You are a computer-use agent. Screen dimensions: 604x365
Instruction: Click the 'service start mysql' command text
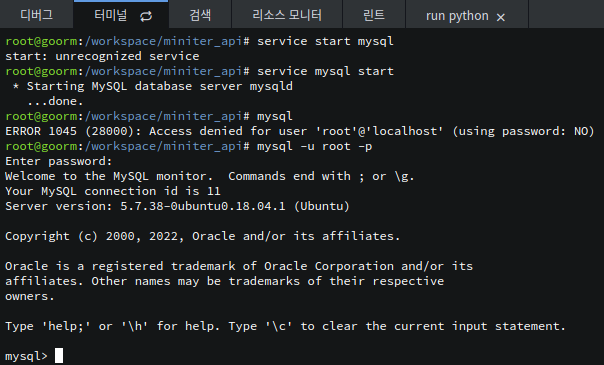coord(325,41)
